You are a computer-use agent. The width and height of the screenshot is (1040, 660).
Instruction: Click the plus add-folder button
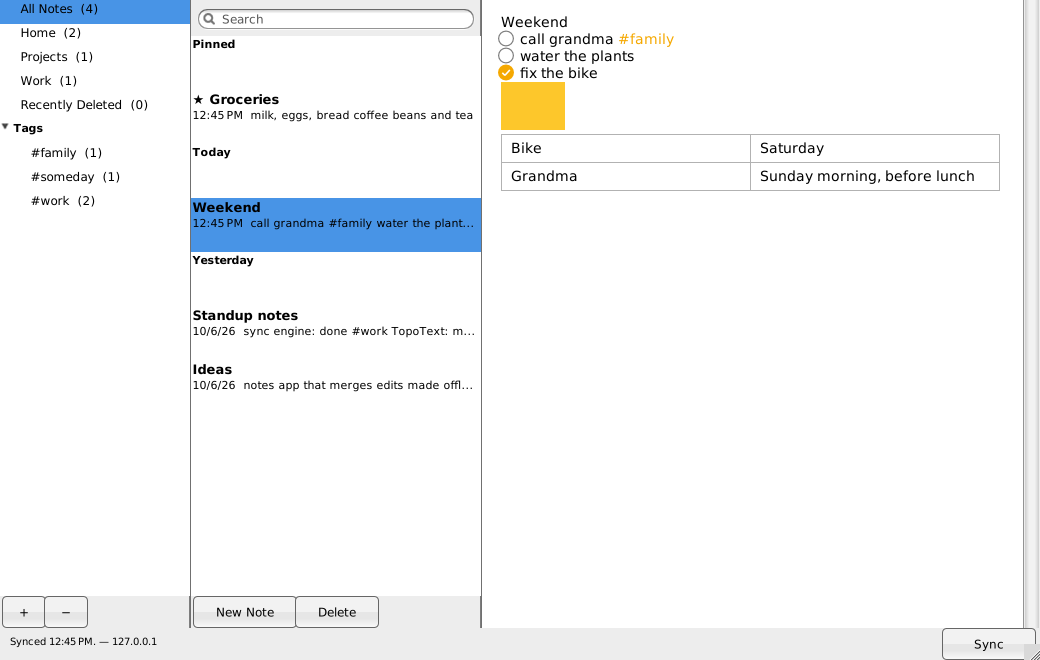click(x=23, y=612)
